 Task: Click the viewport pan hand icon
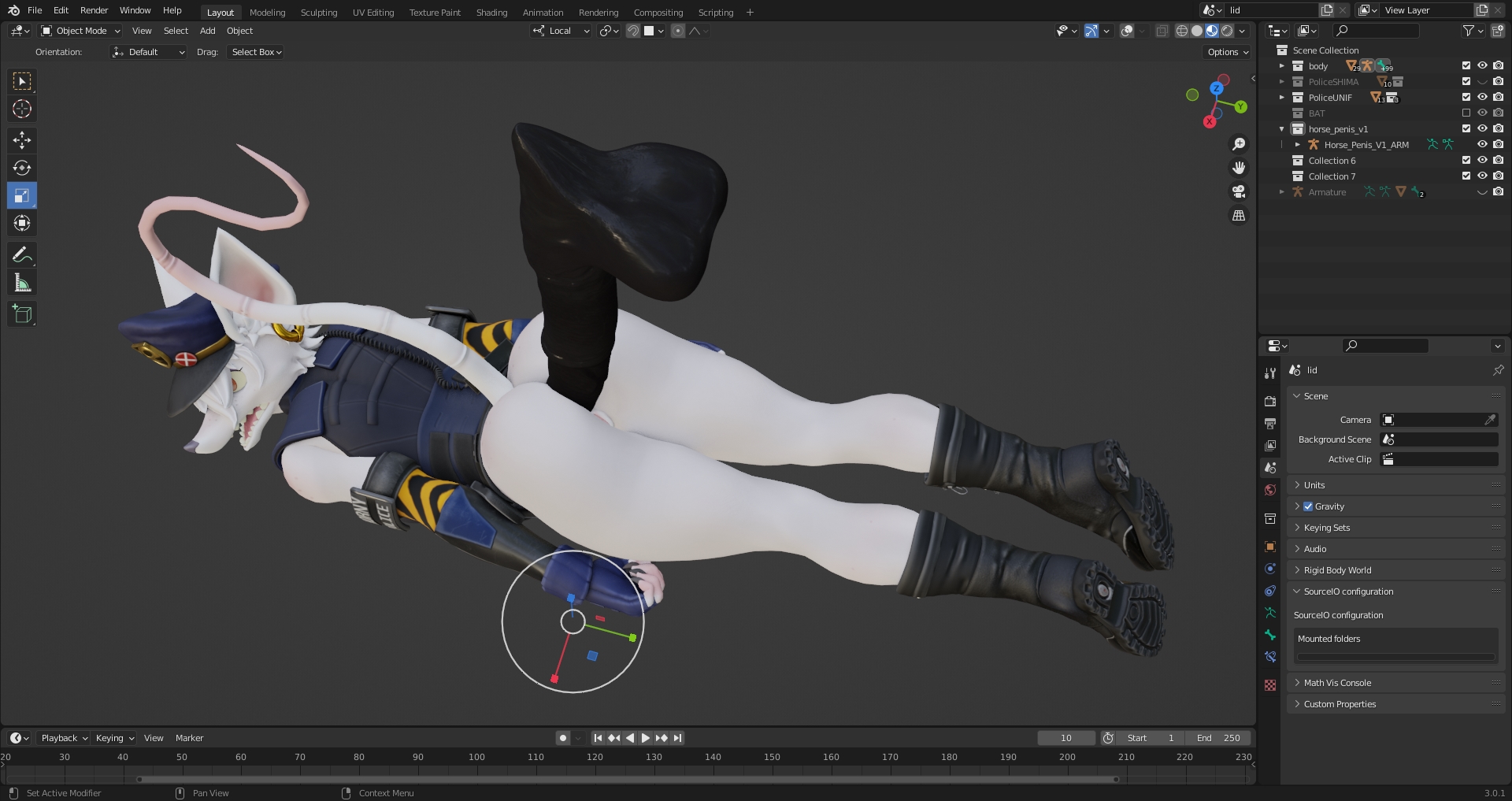[x=1239, y=168]
